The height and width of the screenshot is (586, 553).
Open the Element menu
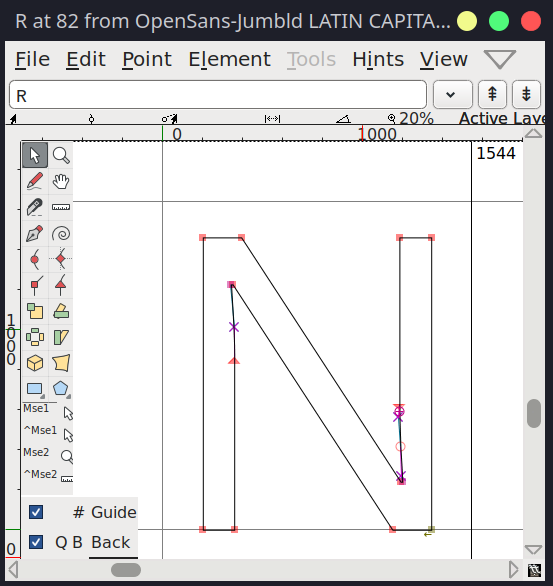(x=229, y=59)
